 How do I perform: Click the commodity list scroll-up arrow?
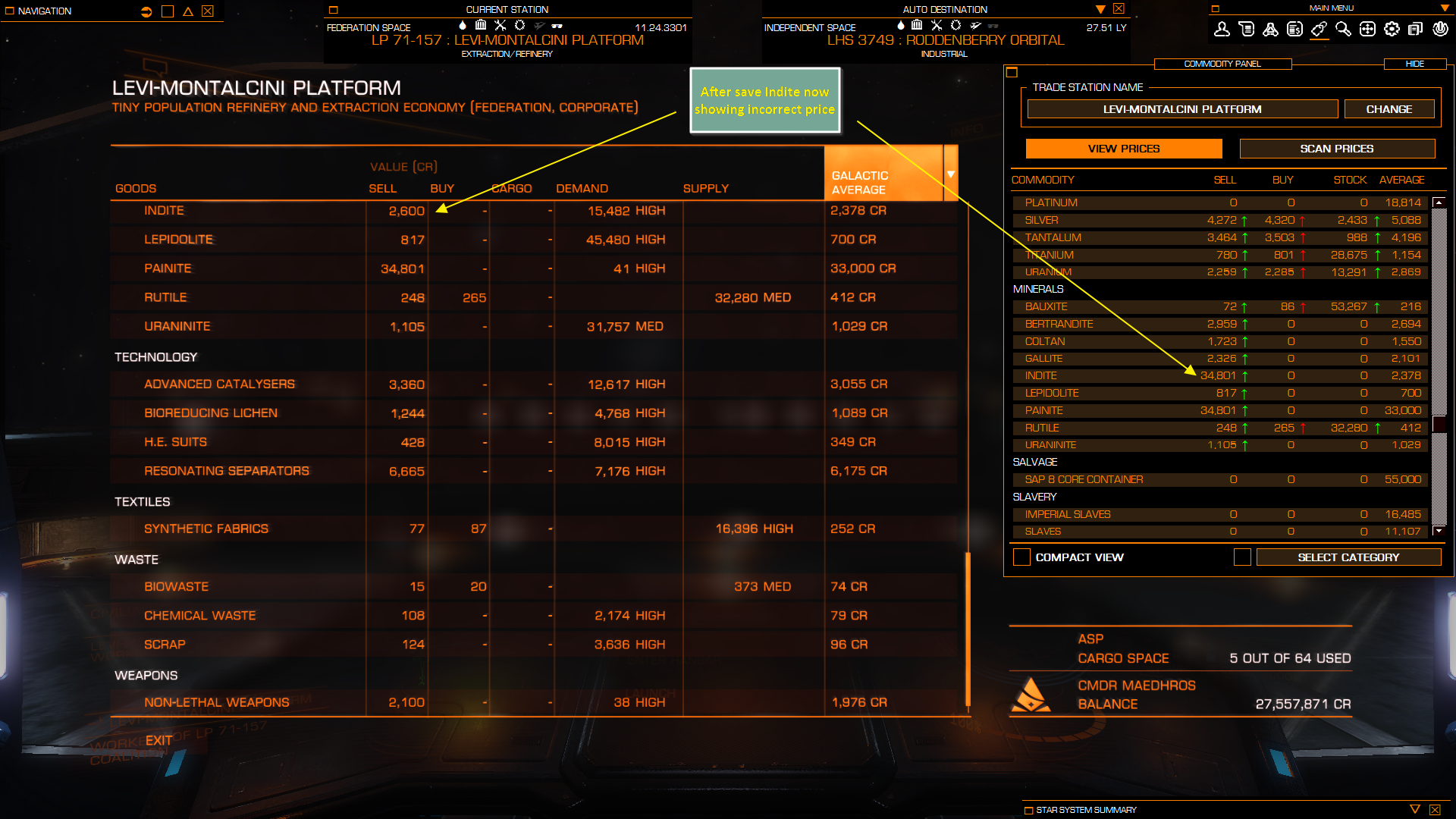(1439, 202)
